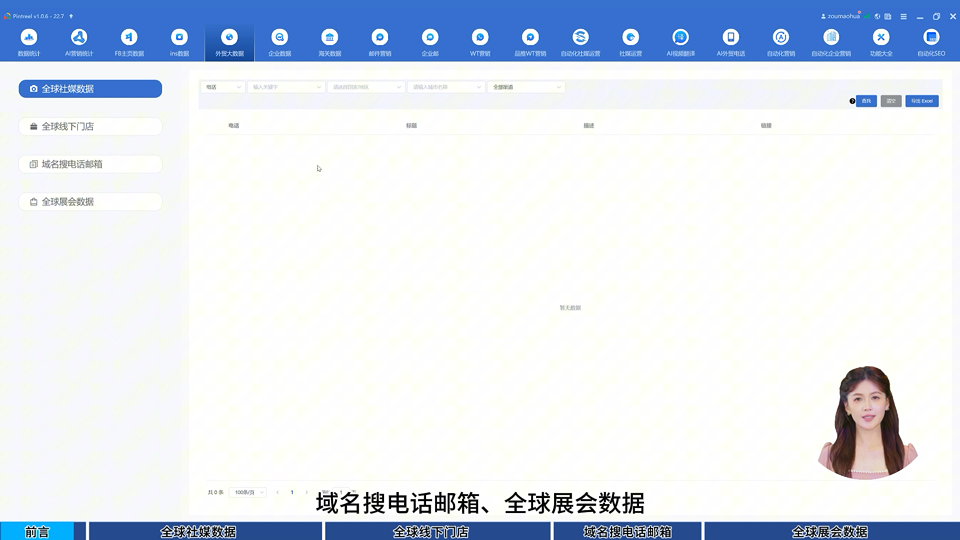Image resolution: width=960 pixels, height=540 pixels.
Task: Open the keyword input dropdown
Action: tap(286, 87)
